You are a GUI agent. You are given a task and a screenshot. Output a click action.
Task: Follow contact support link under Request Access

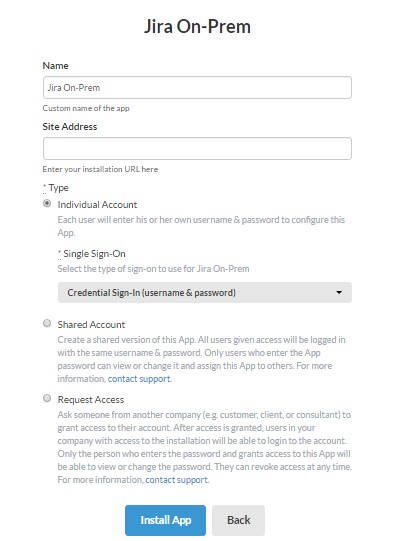coord(177,480)
